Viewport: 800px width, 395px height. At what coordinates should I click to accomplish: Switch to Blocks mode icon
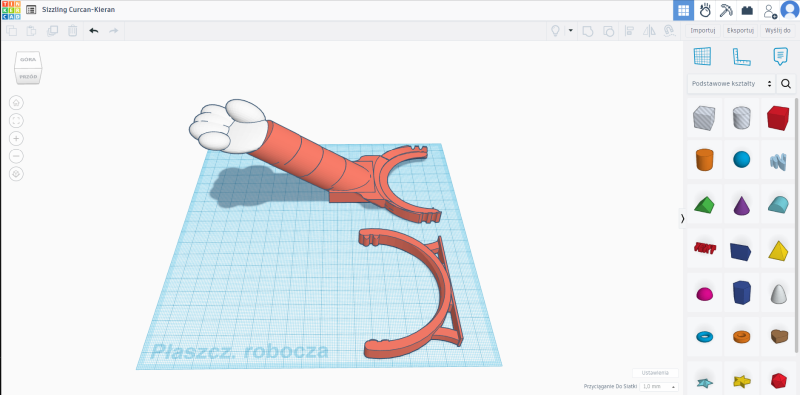coord(748,10)
